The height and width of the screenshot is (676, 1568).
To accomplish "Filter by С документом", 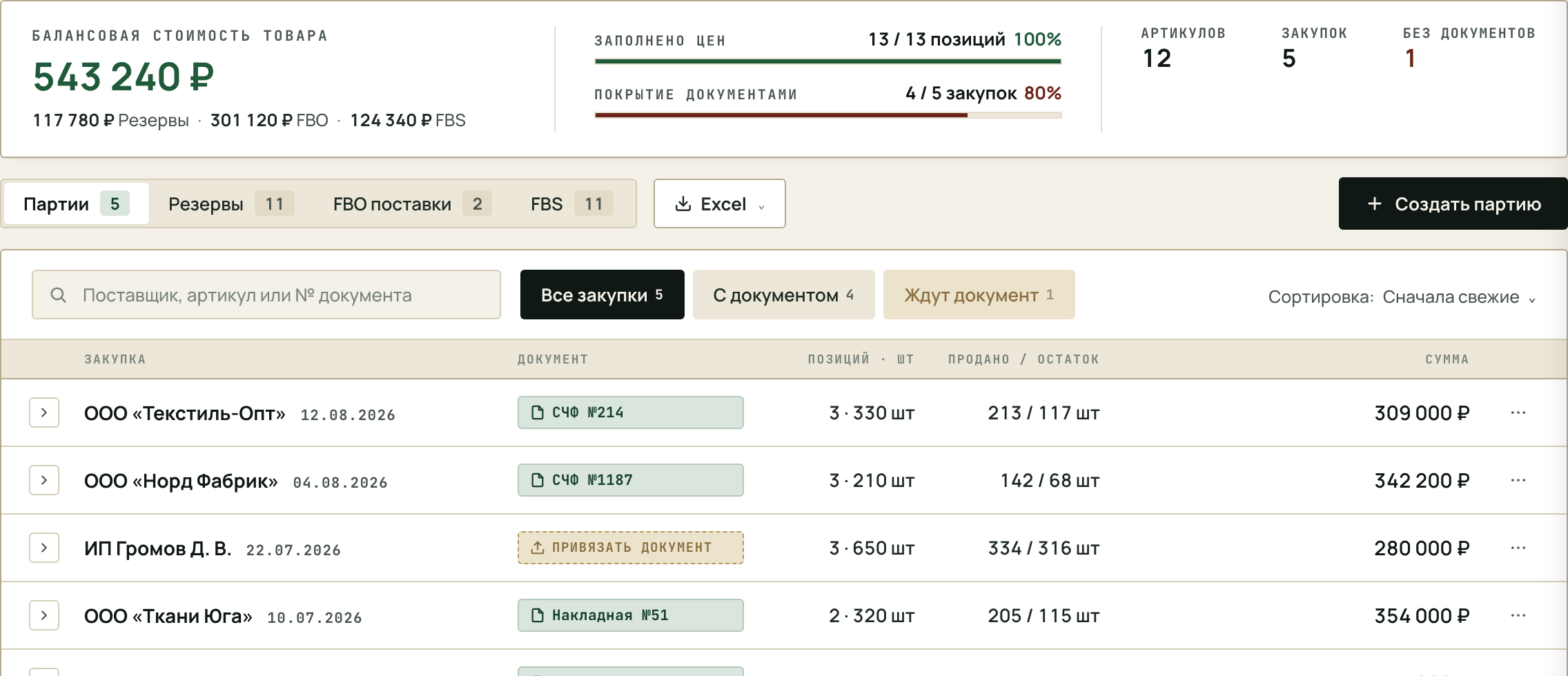I will [x=783, y=295].
